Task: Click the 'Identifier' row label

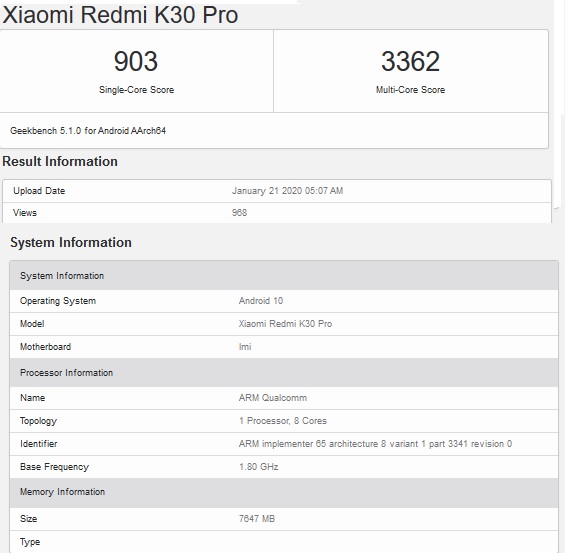Action: coord(39,444)
